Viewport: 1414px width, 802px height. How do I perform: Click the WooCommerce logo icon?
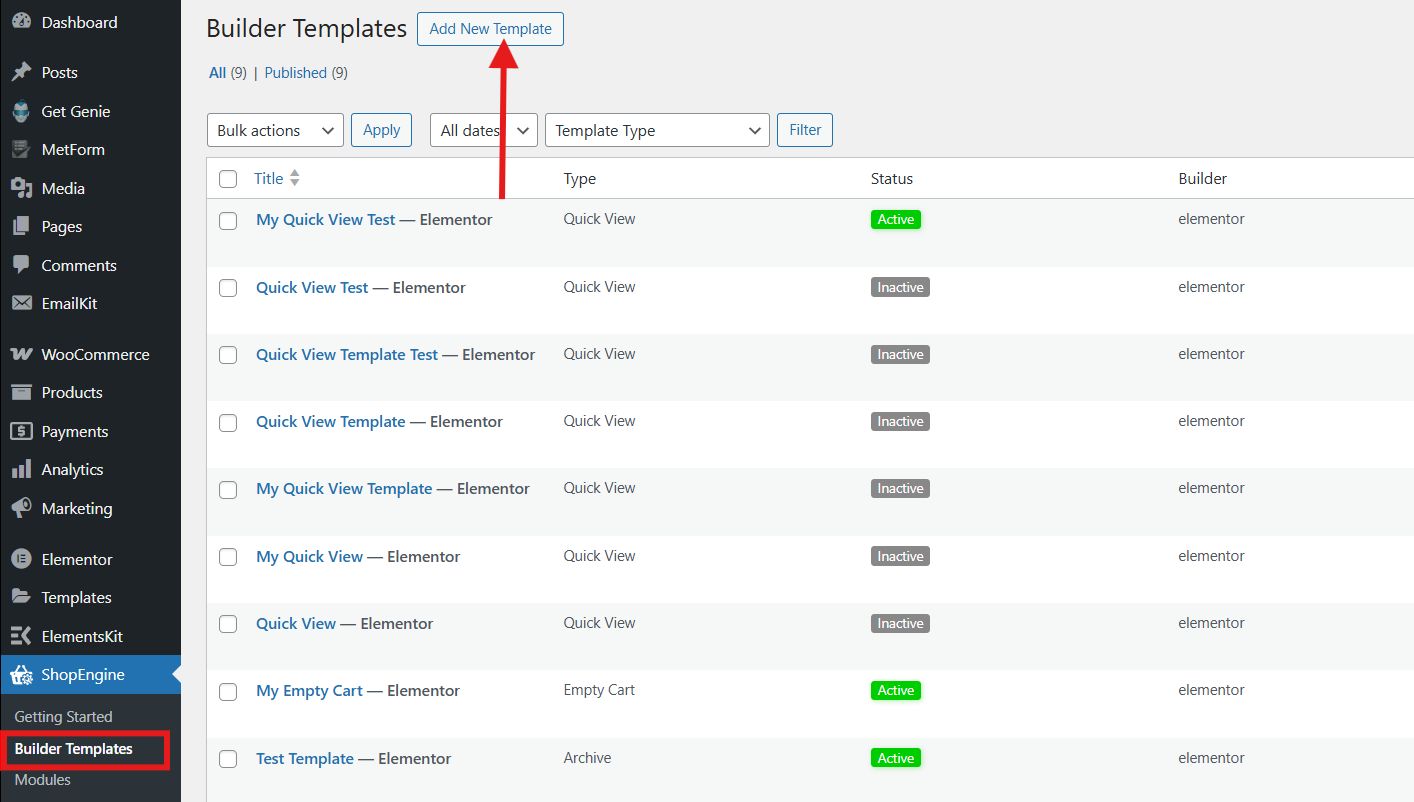click(21, 355)
